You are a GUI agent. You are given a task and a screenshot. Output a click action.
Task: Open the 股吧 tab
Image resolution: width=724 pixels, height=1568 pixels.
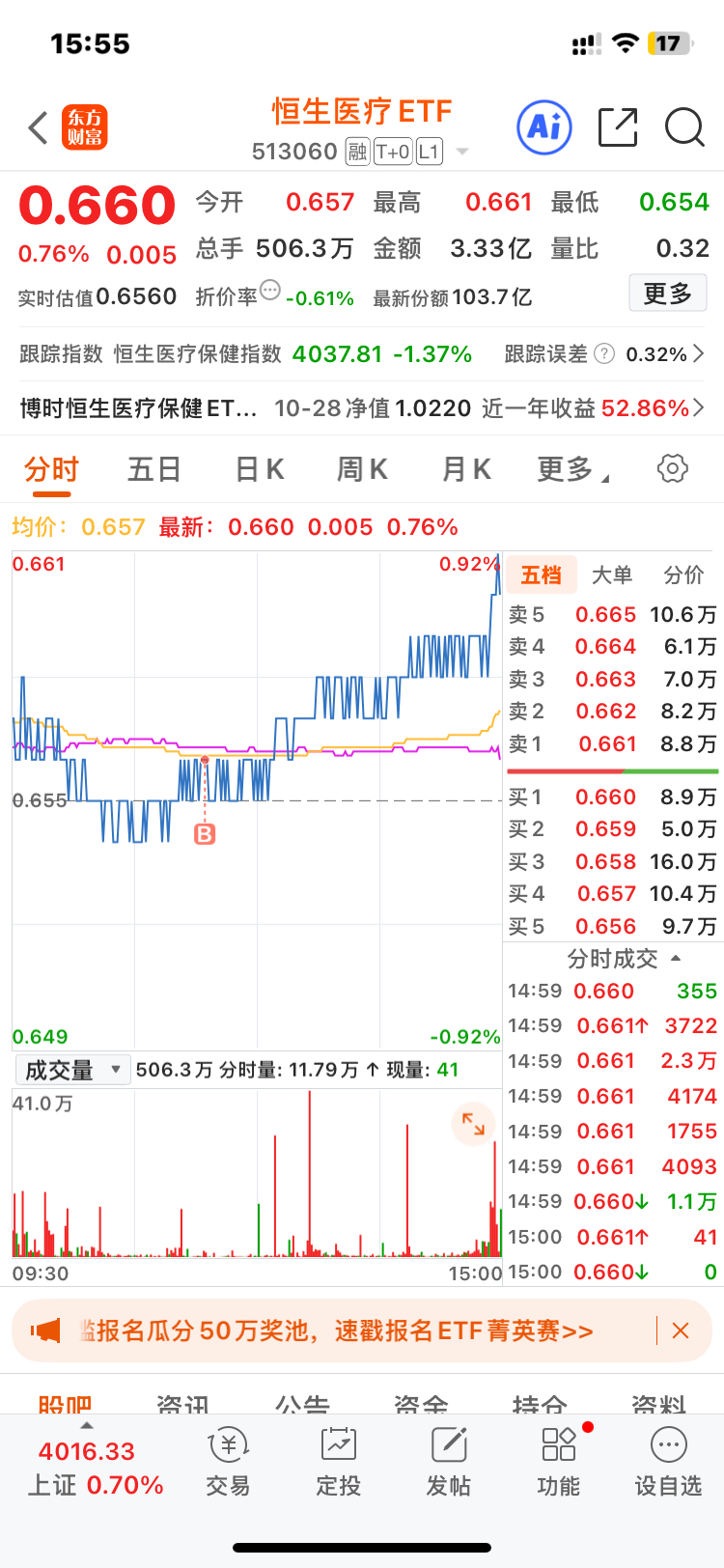click(x=66, y=1403)
